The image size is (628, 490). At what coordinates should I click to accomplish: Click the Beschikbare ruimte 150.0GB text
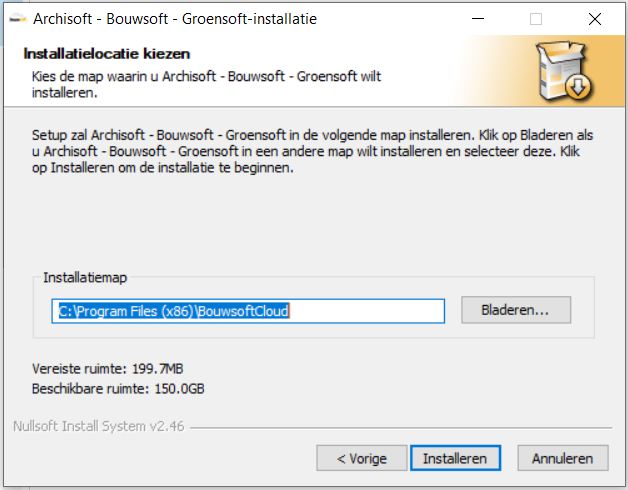tap(118, 389)
